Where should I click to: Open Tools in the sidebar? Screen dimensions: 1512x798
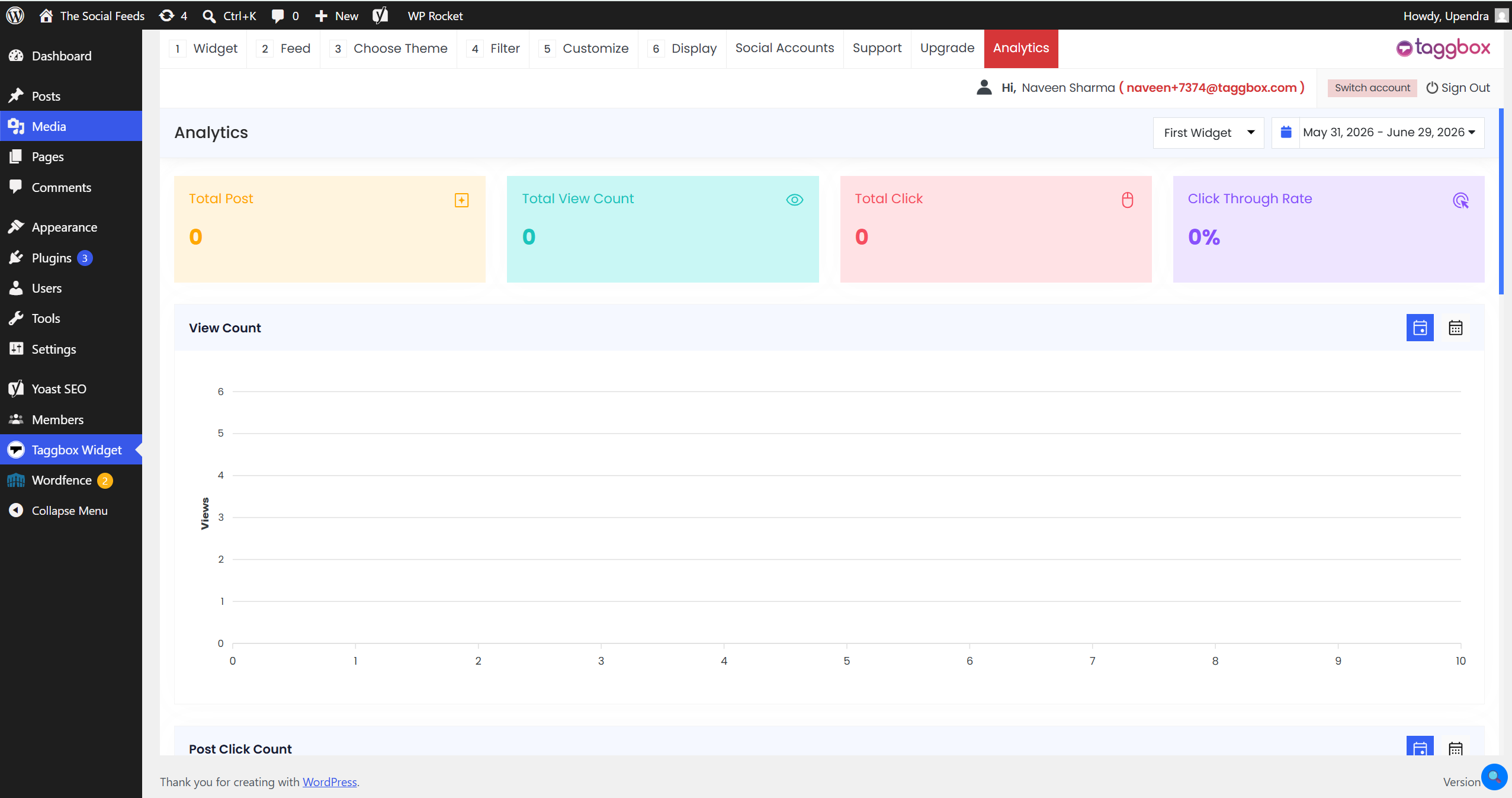click(71, 318)
